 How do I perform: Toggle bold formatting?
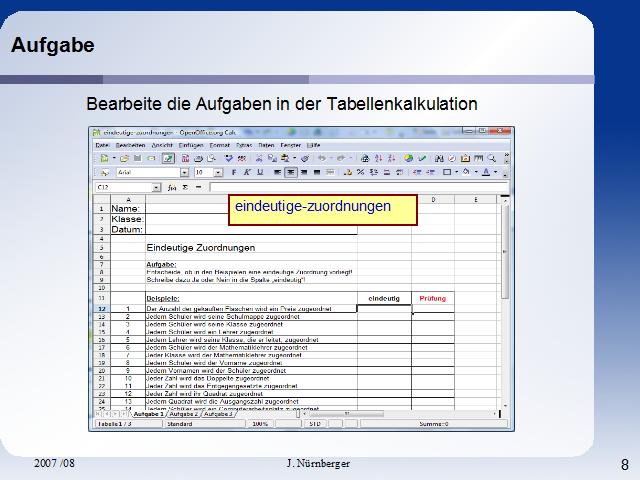[x=233, y=172]
